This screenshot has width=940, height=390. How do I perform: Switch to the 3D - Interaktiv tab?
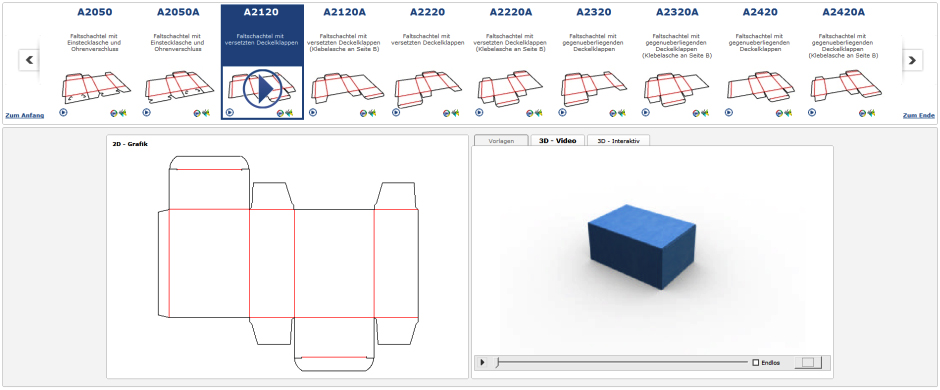[x=618, y=141]
